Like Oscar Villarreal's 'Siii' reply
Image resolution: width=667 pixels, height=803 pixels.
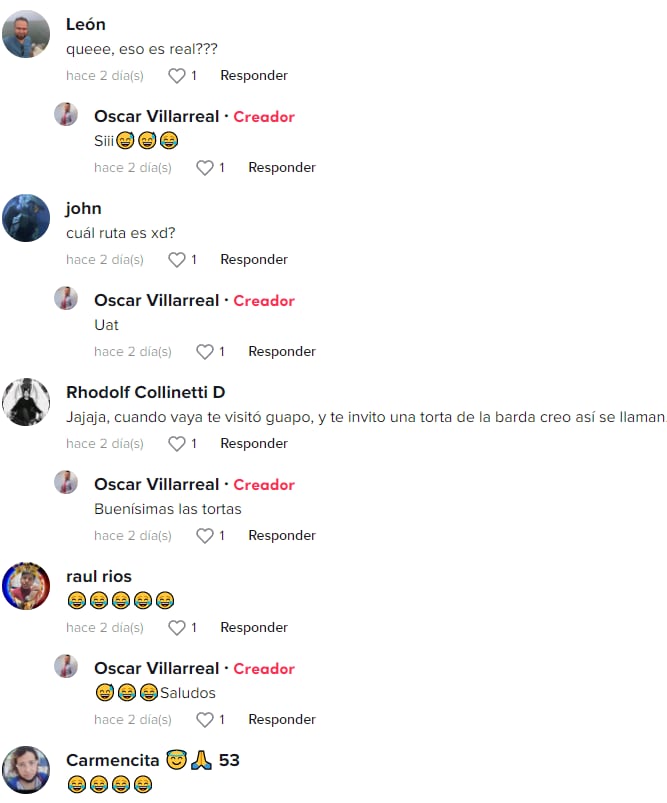tap(205, 168)
